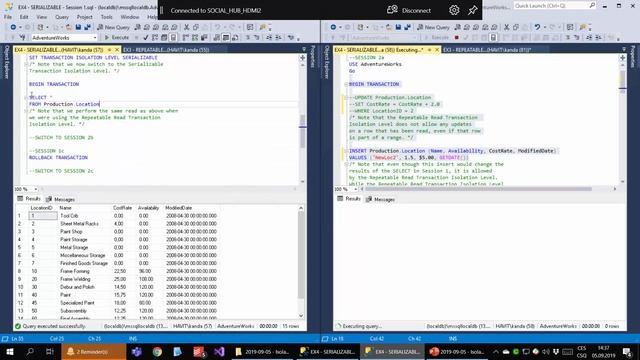Select LocationID cell 1 in results grid

43,216
